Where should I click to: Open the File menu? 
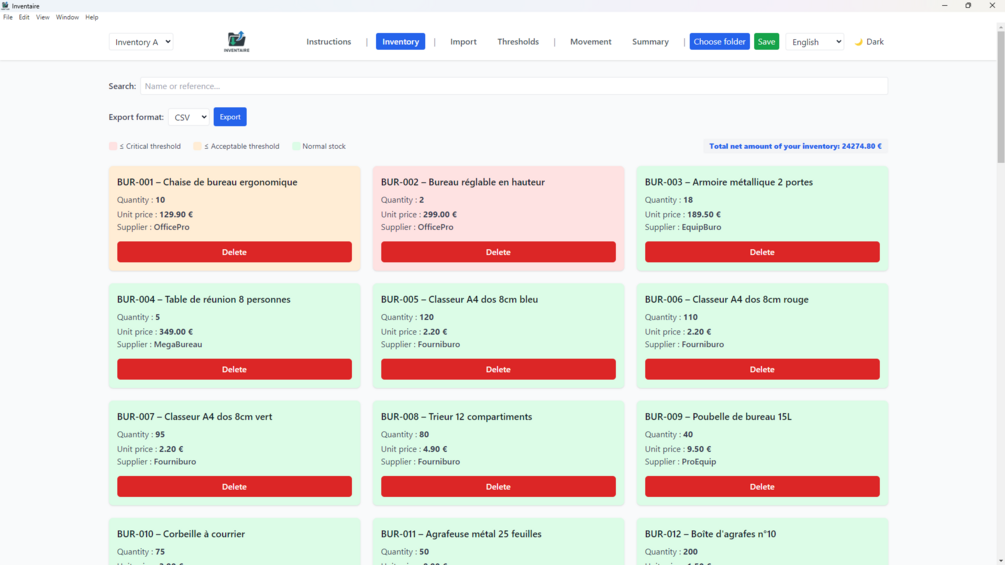click(8, 17)
